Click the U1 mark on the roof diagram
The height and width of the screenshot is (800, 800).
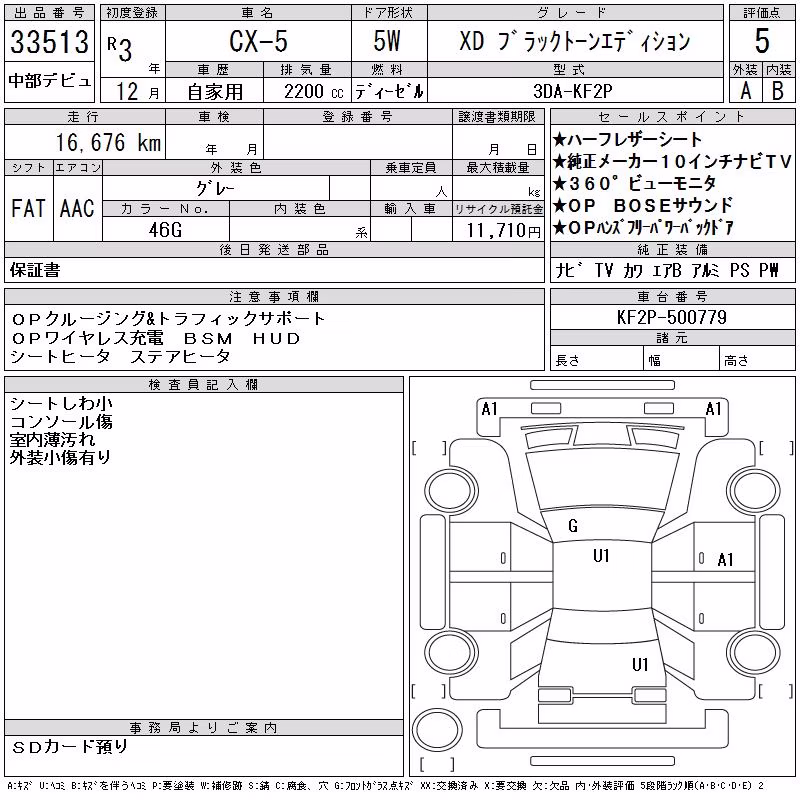pyautogui.click(x=601, y=556)
